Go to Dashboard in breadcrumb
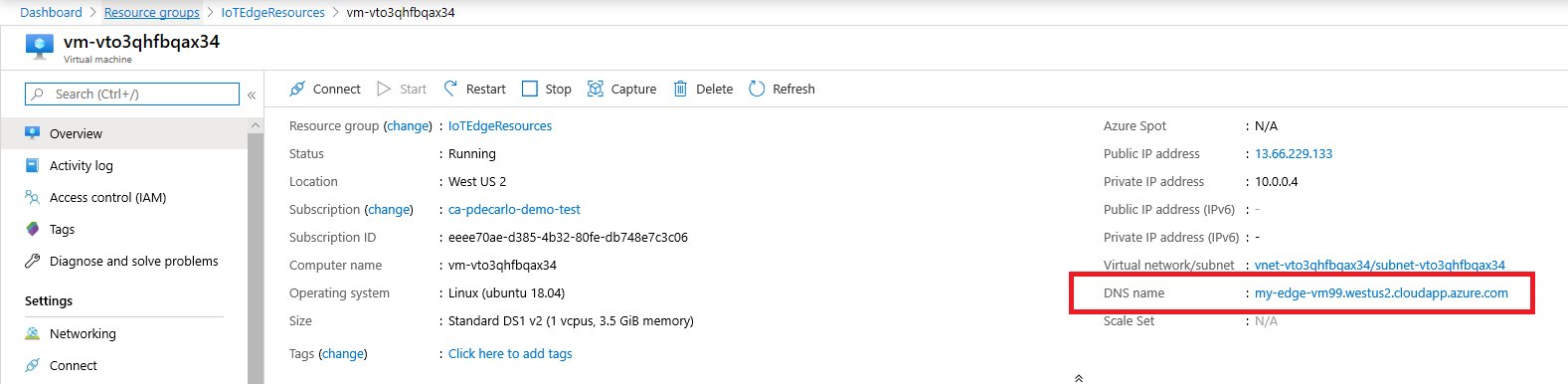The width and height of the screenshot is (1568, 384). point(51,12)
